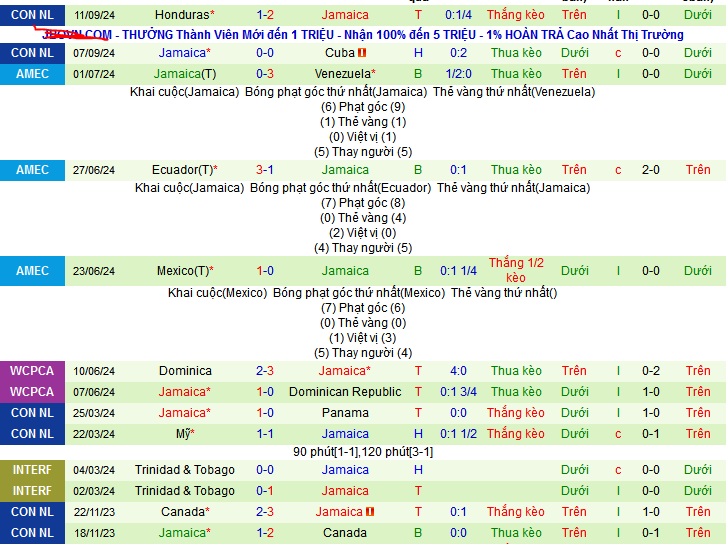
Task: Open Trinidad & Tobago in the 02/03/24 row
Action: pos(184,491)
